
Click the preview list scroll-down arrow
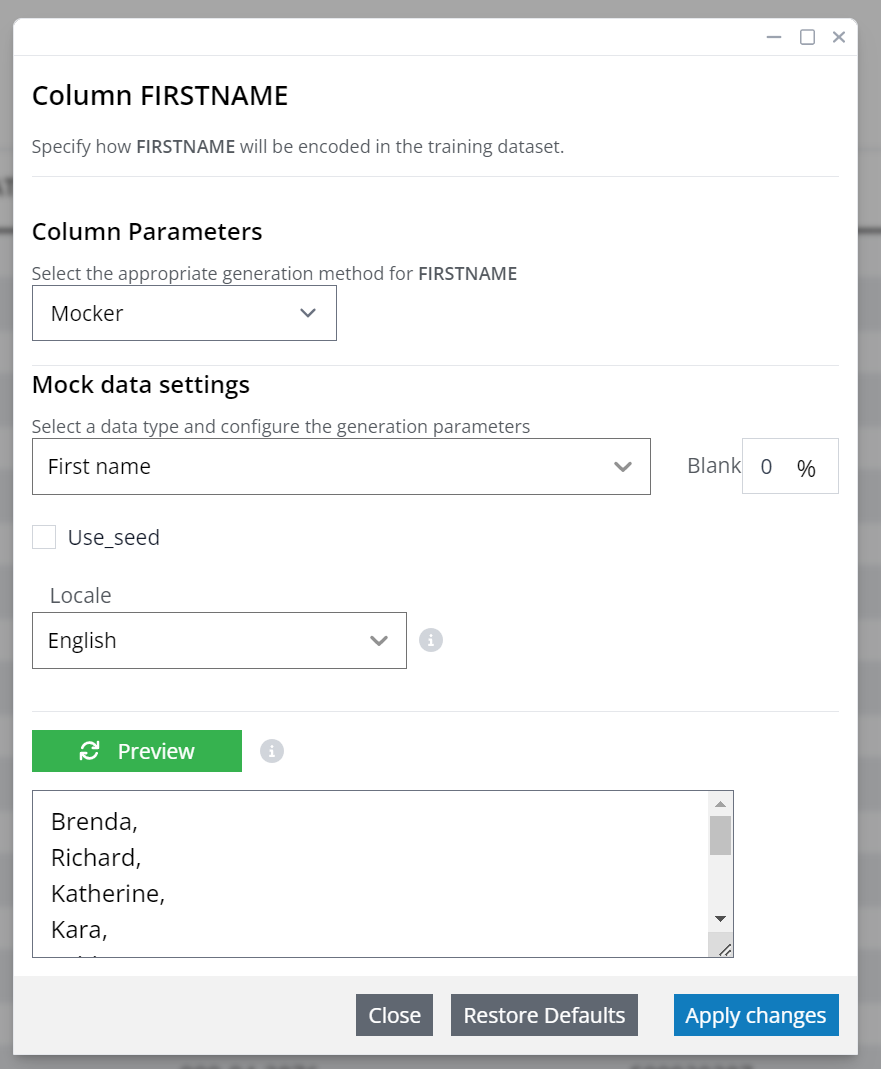[720, 919]
